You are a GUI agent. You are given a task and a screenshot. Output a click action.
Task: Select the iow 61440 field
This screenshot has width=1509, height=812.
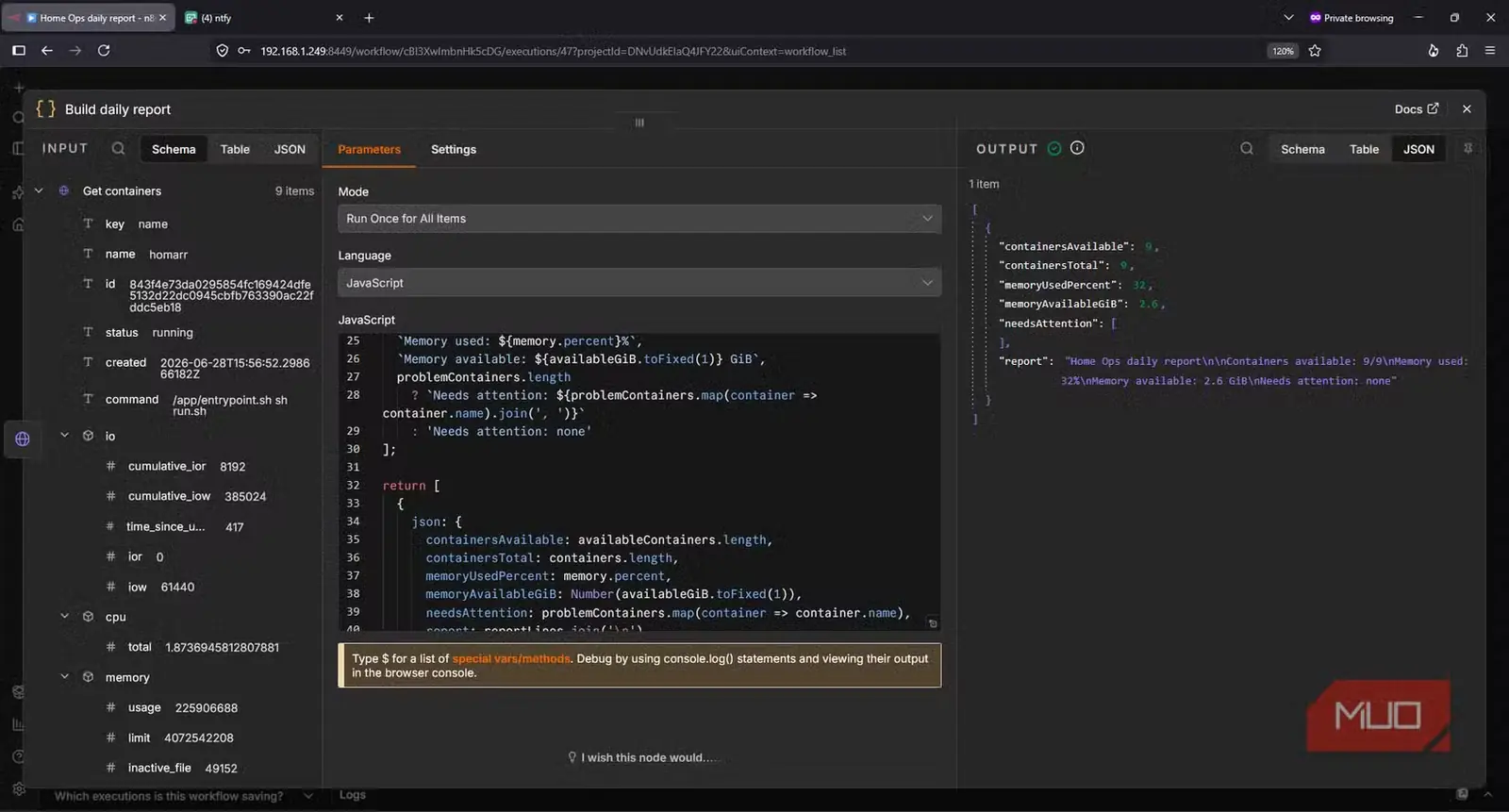pyautogui.click(x=150, y=587)
